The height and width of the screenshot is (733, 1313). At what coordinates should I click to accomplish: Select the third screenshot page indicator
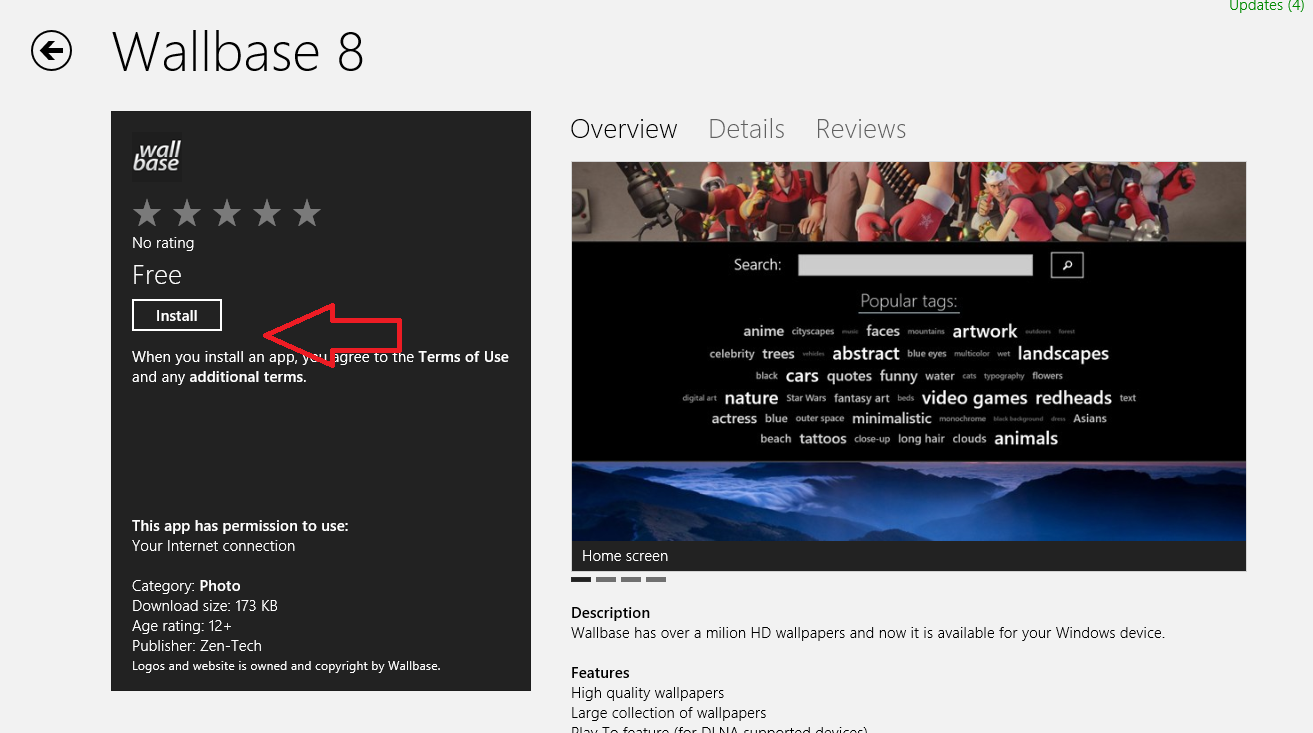pyautogui.click(x=631, y=579)
